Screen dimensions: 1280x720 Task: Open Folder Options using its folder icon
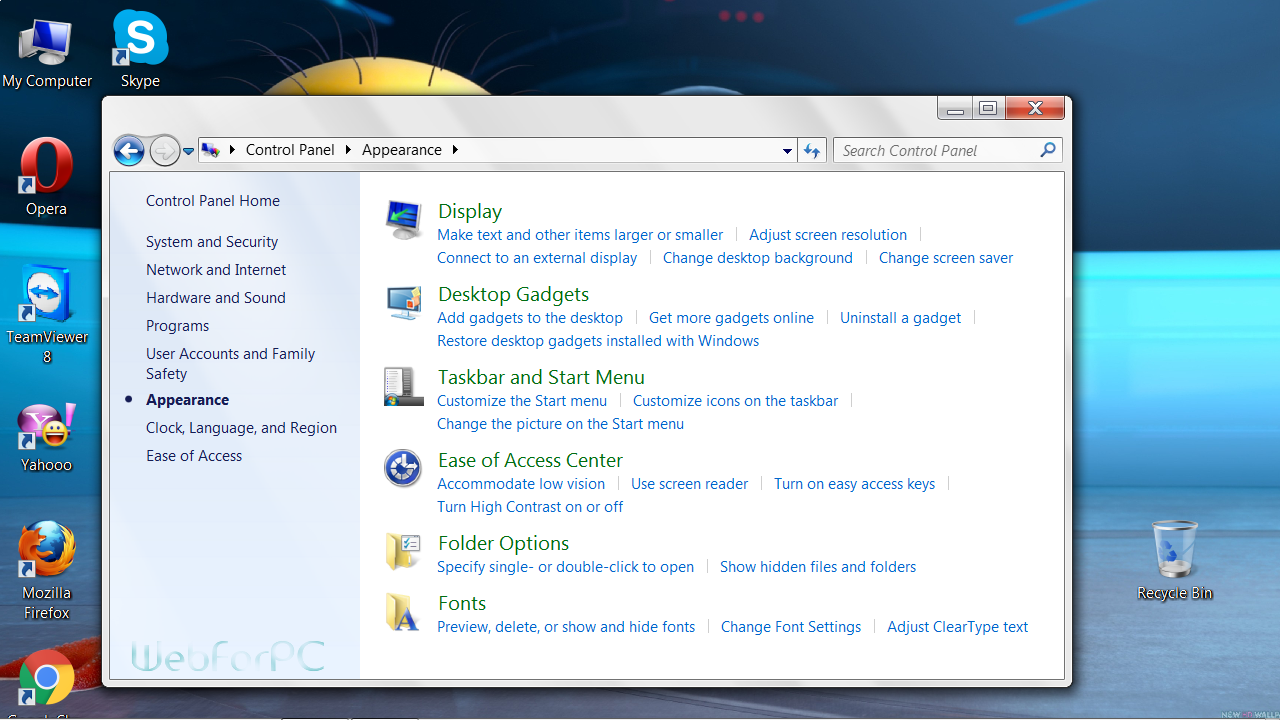coord(403,551)
